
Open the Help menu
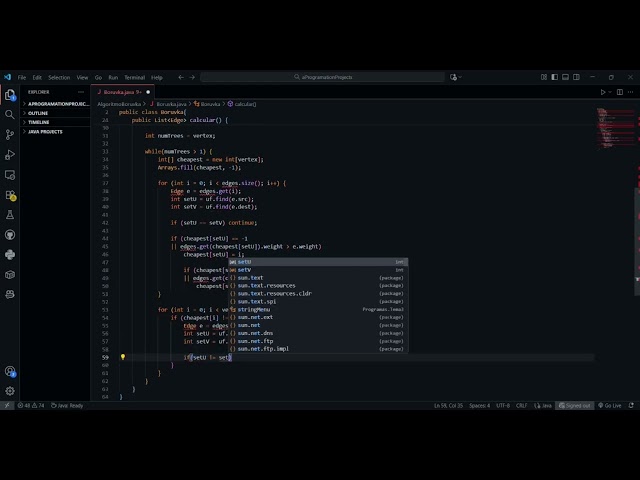tap(157, 78)
